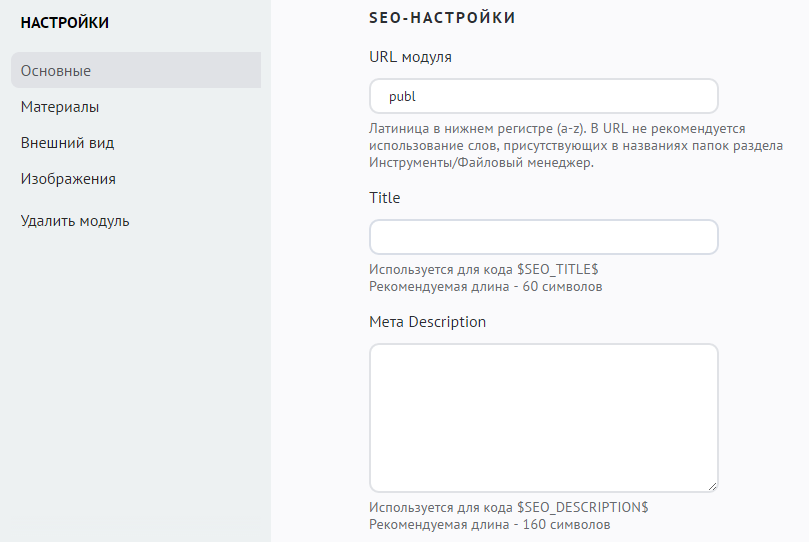The image size is (809, 542).
Task: Focus the URL модуля input containing publ
Action: point(543,96)
